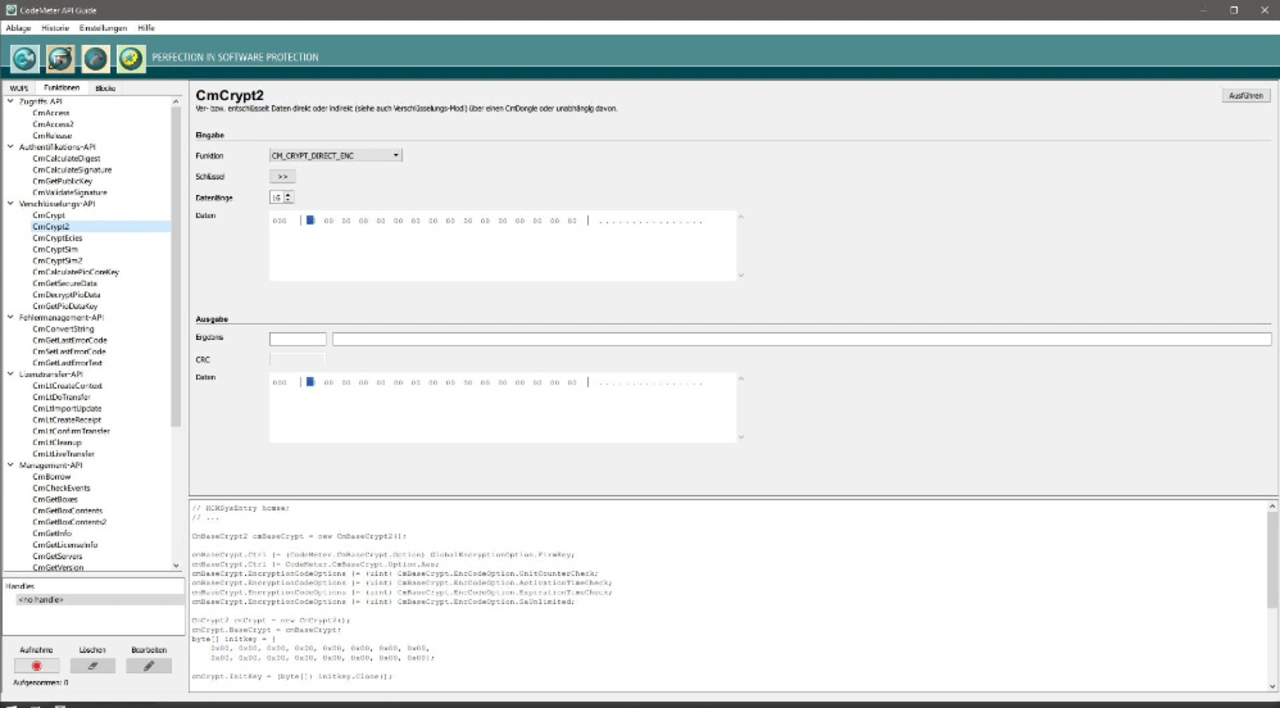The width and height of the screenshot is (1280, 708).
Task: Increase Datenlänge with the stepper up arrow
Action: point(289,195)
